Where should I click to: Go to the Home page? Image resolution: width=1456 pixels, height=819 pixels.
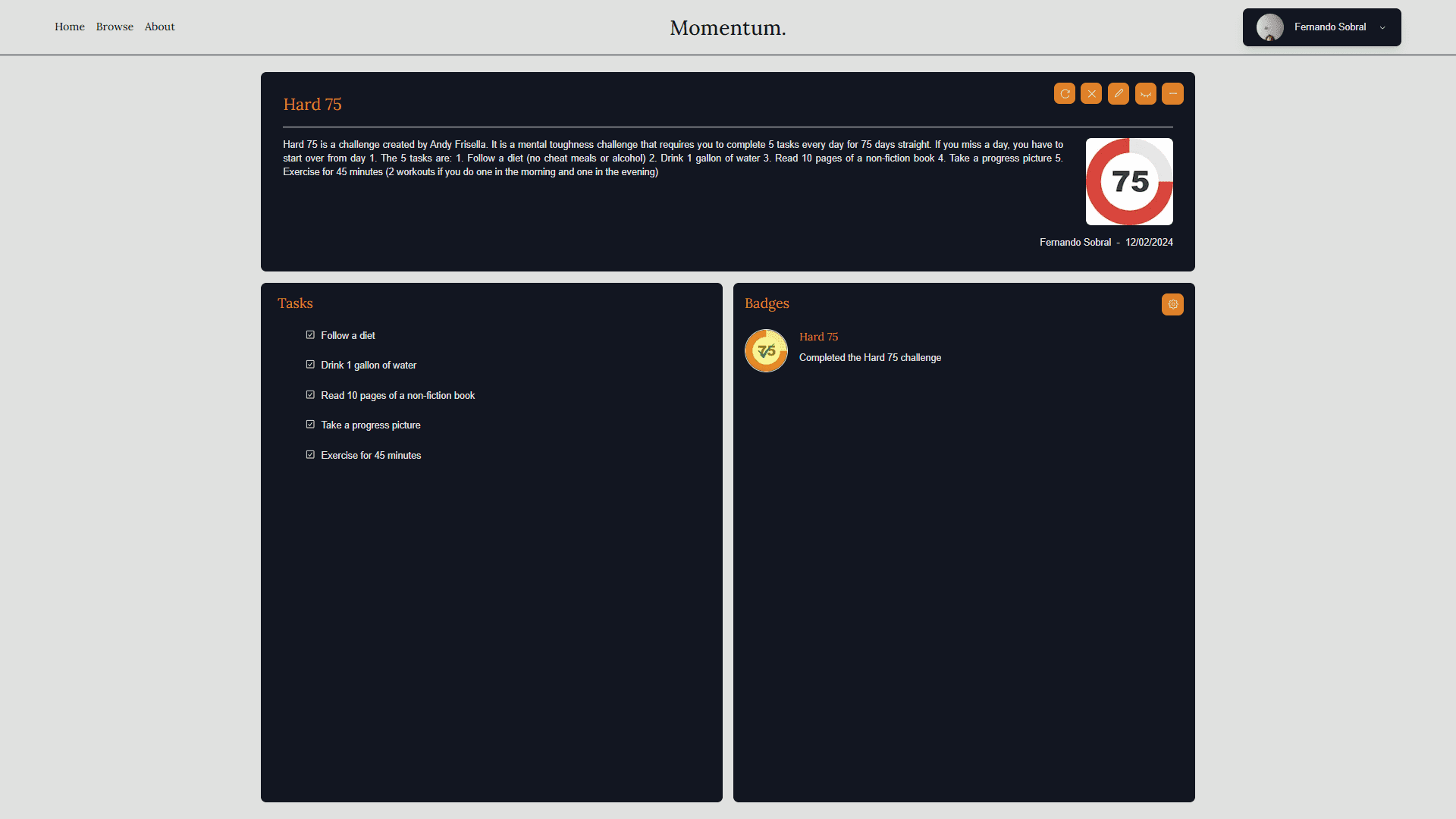pyautogui.click(x=70, y=27)
